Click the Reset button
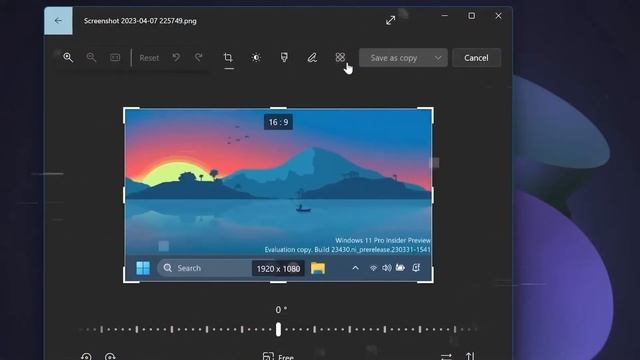The height and width of the screenshot is (360, 640). (149, 58)
